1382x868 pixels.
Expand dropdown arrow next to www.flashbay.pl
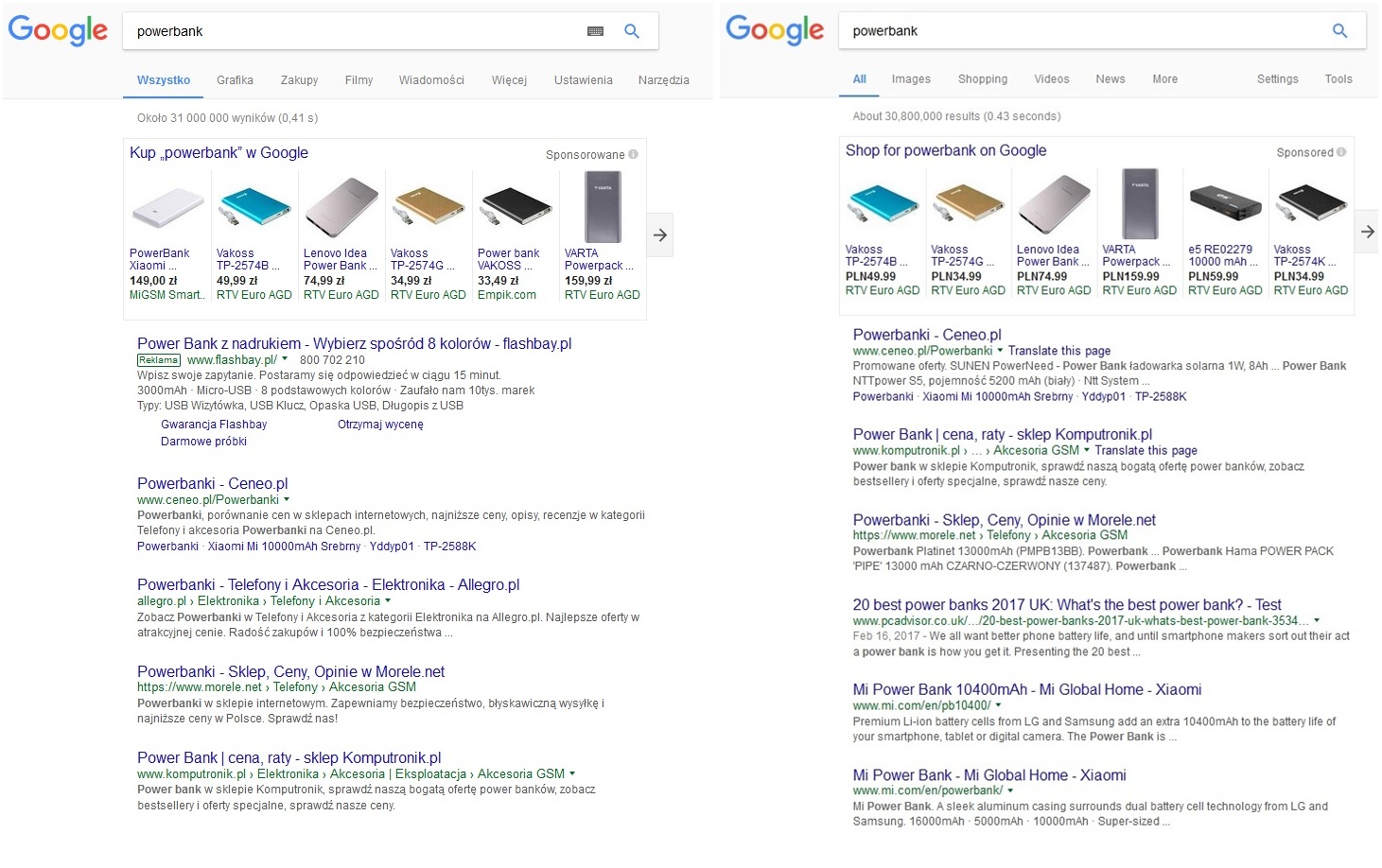(x=285, y=359)
